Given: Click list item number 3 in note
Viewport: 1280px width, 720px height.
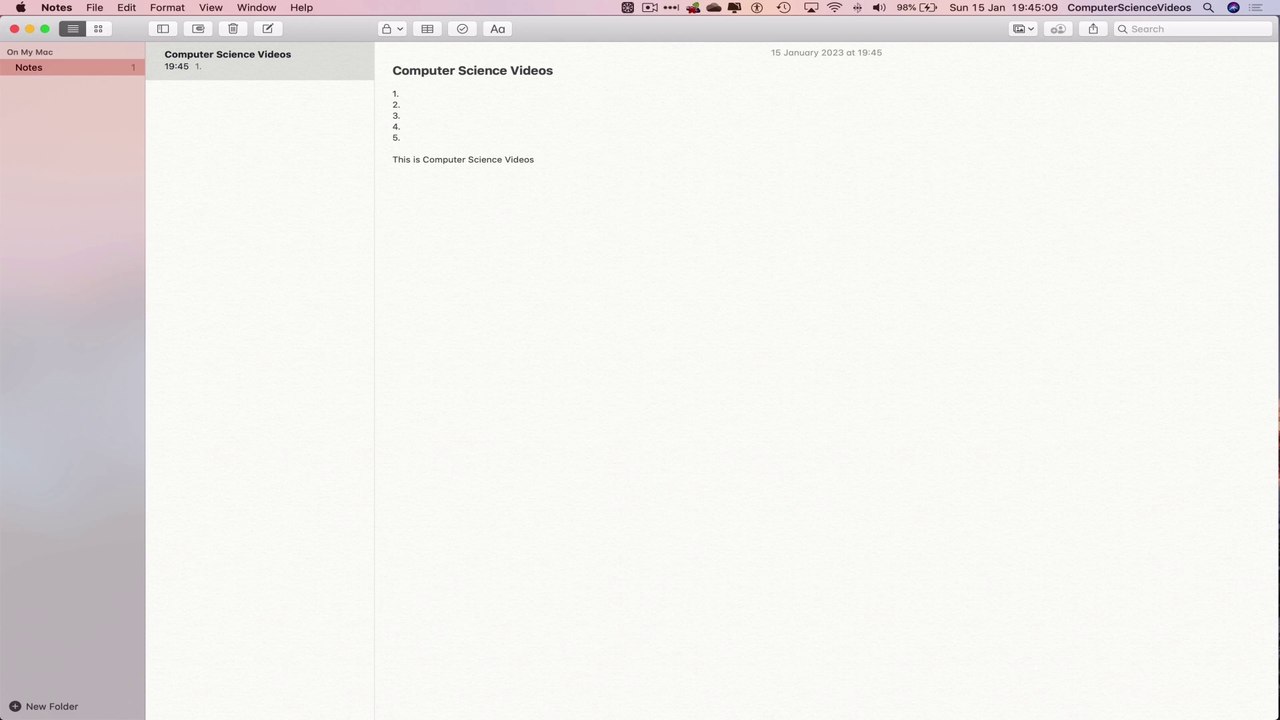Looking at the screenshot, I should (396, 116).
